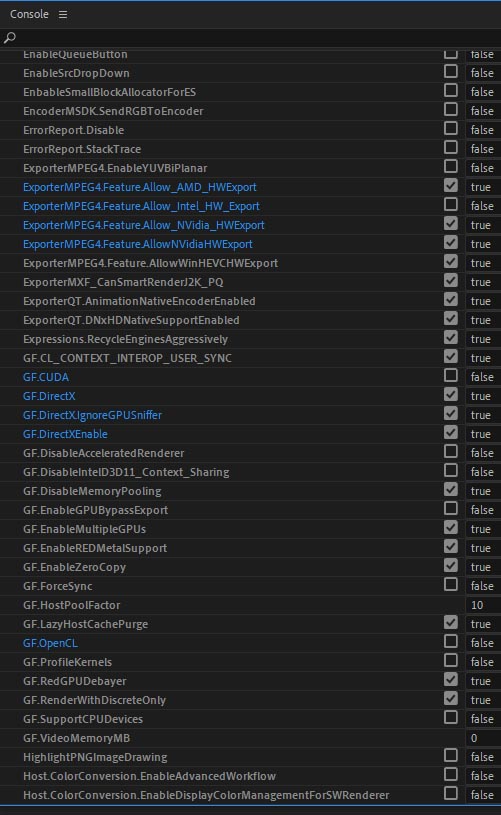Select the Console panel tab
Image resolution: width=501 pixels, height=815 pixels.
coord(29,14)
